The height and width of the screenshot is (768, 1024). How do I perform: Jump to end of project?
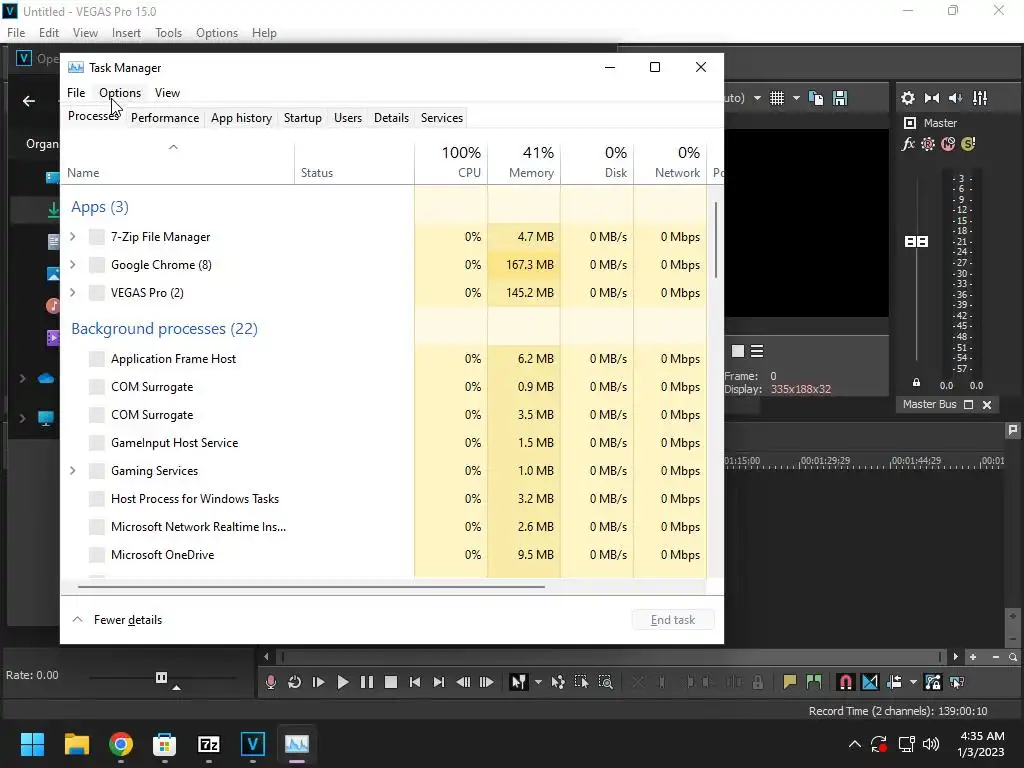click(439, 682)
